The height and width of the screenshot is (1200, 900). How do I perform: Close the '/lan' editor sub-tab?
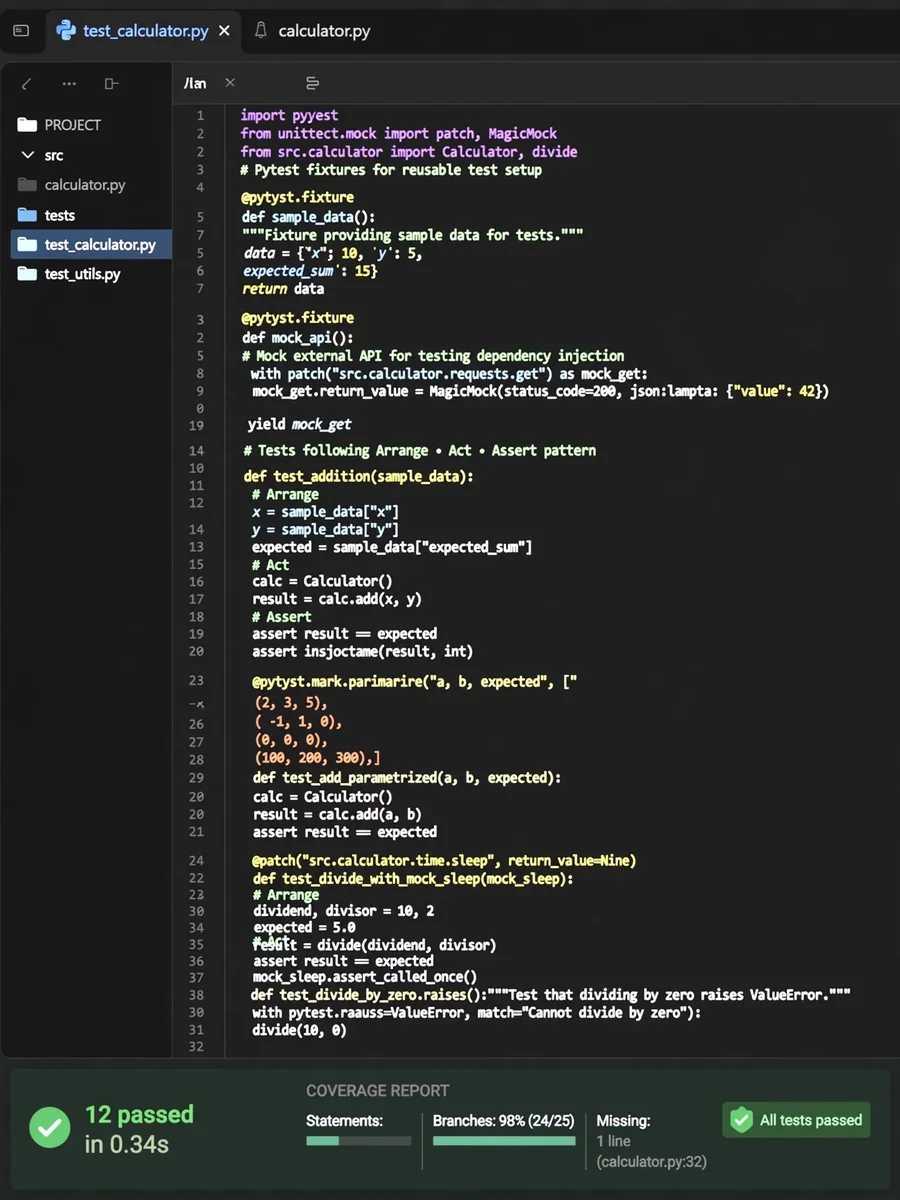pyautogui.click(x=230, y=83)
